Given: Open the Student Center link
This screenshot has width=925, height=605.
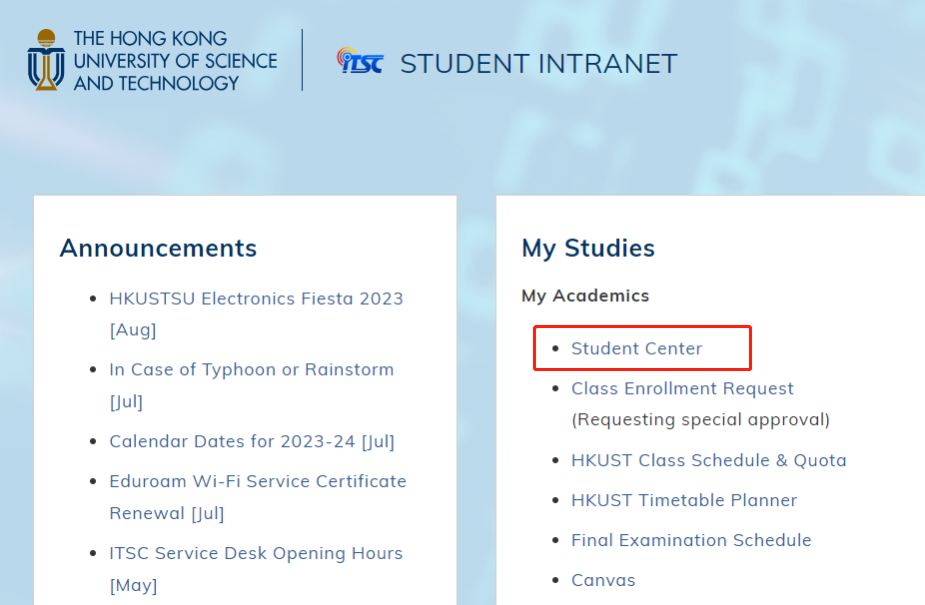Looking at the screenshot, I should coord(636,348).
